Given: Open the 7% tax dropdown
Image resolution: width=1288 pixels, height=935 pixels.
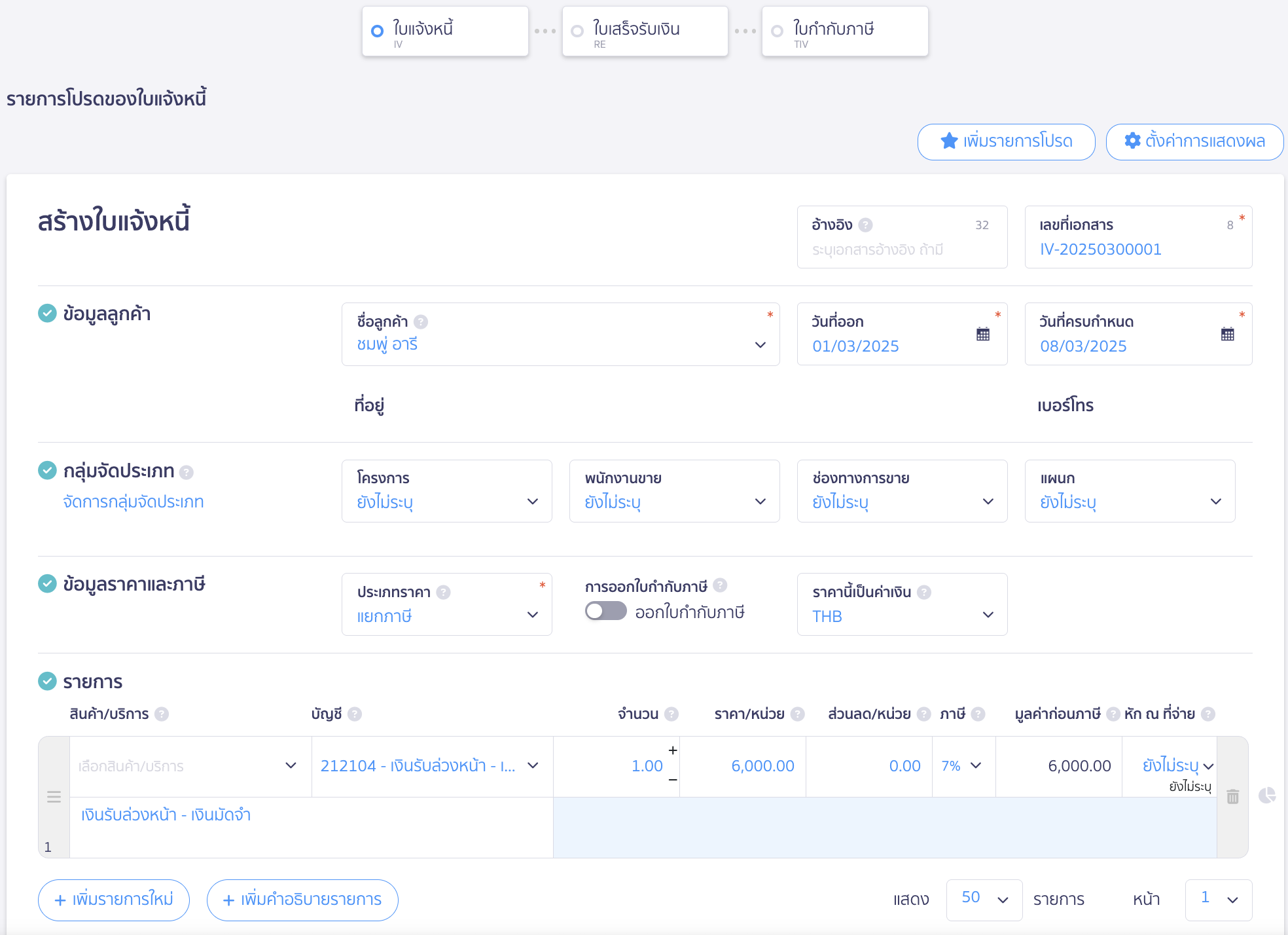Looking at the screenshot, I should [963, 766].
